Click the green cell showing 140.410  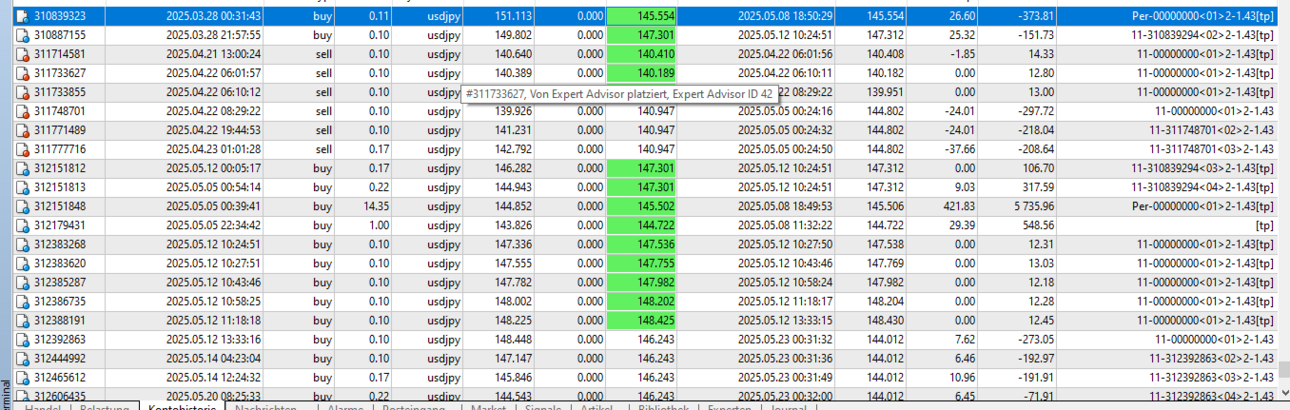641,55
